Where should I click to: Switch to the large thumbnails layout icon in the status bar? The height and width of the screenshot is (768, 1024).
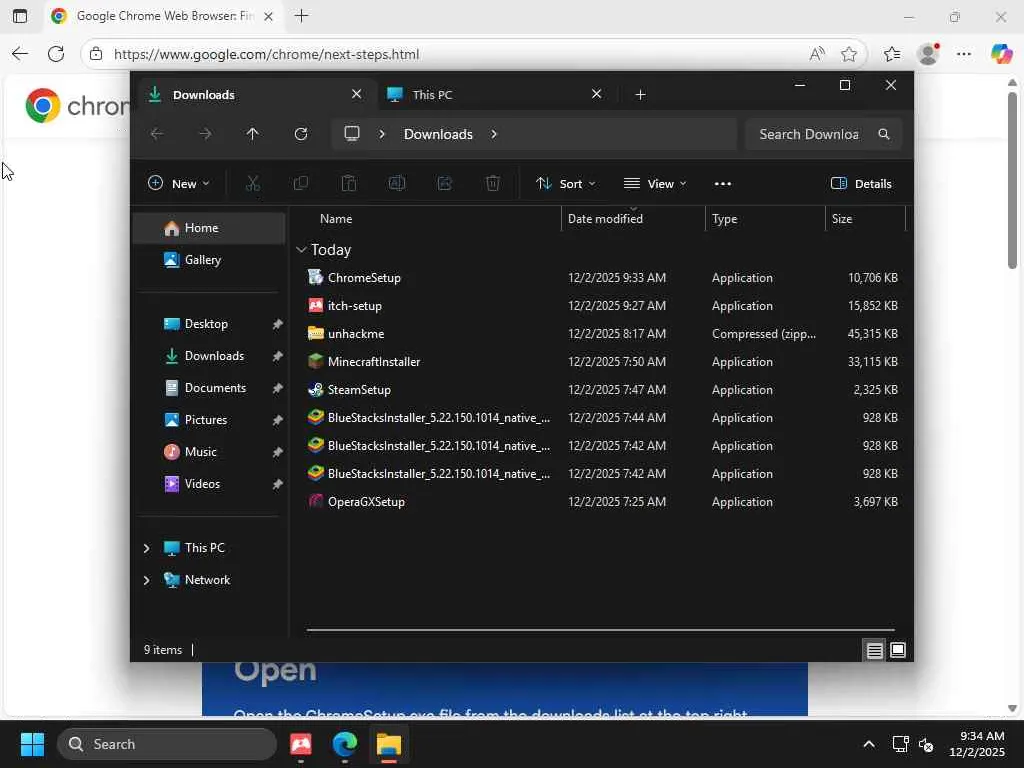pos(898,650)
